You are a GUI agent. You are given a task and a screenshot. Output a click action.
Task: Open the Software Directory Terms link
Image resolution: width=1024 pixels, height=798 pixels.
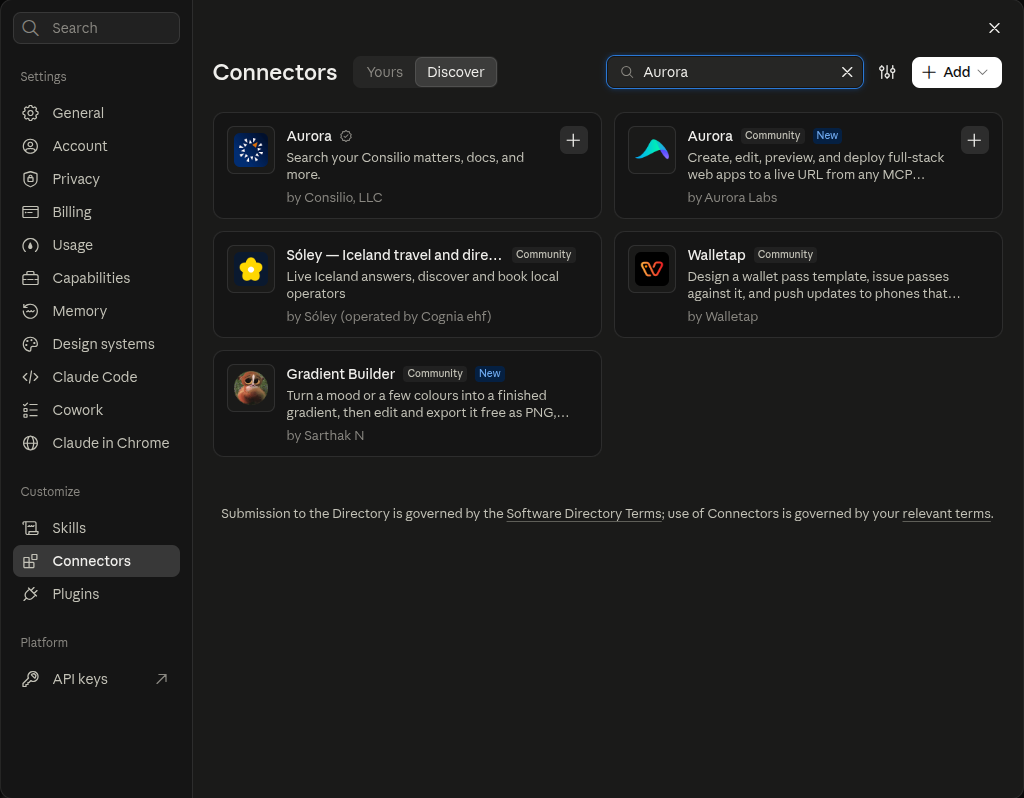(x=584, y=513)
